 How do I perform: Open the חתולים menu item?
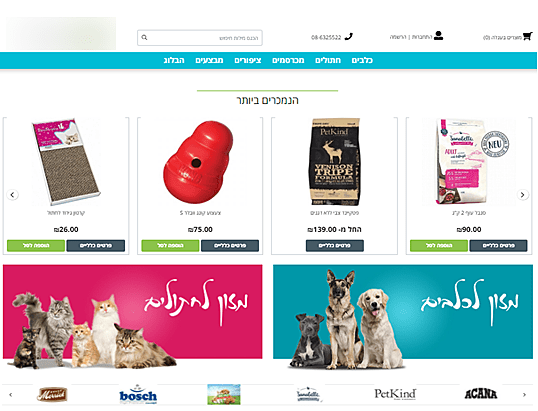point(328,60)
